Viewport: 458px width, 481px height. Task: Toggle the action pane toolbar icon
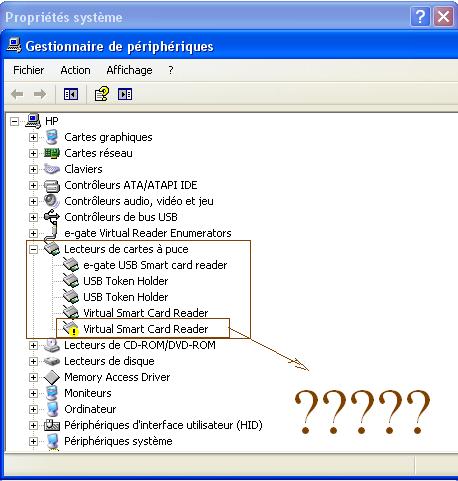pyautogui.click(x=125, y=94)
